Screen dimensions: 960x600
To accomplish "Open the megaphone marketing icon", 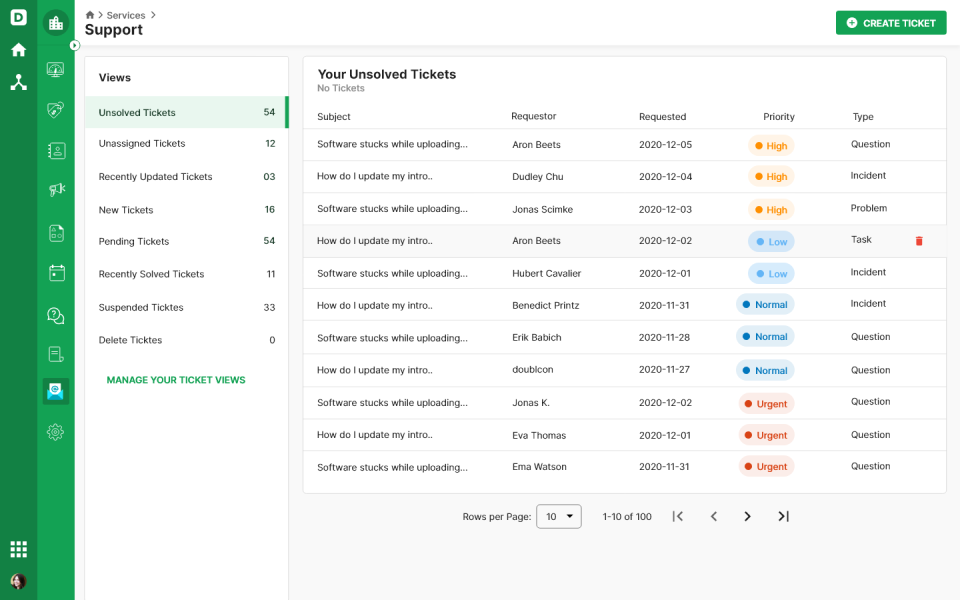I will [x=56, y=190].
